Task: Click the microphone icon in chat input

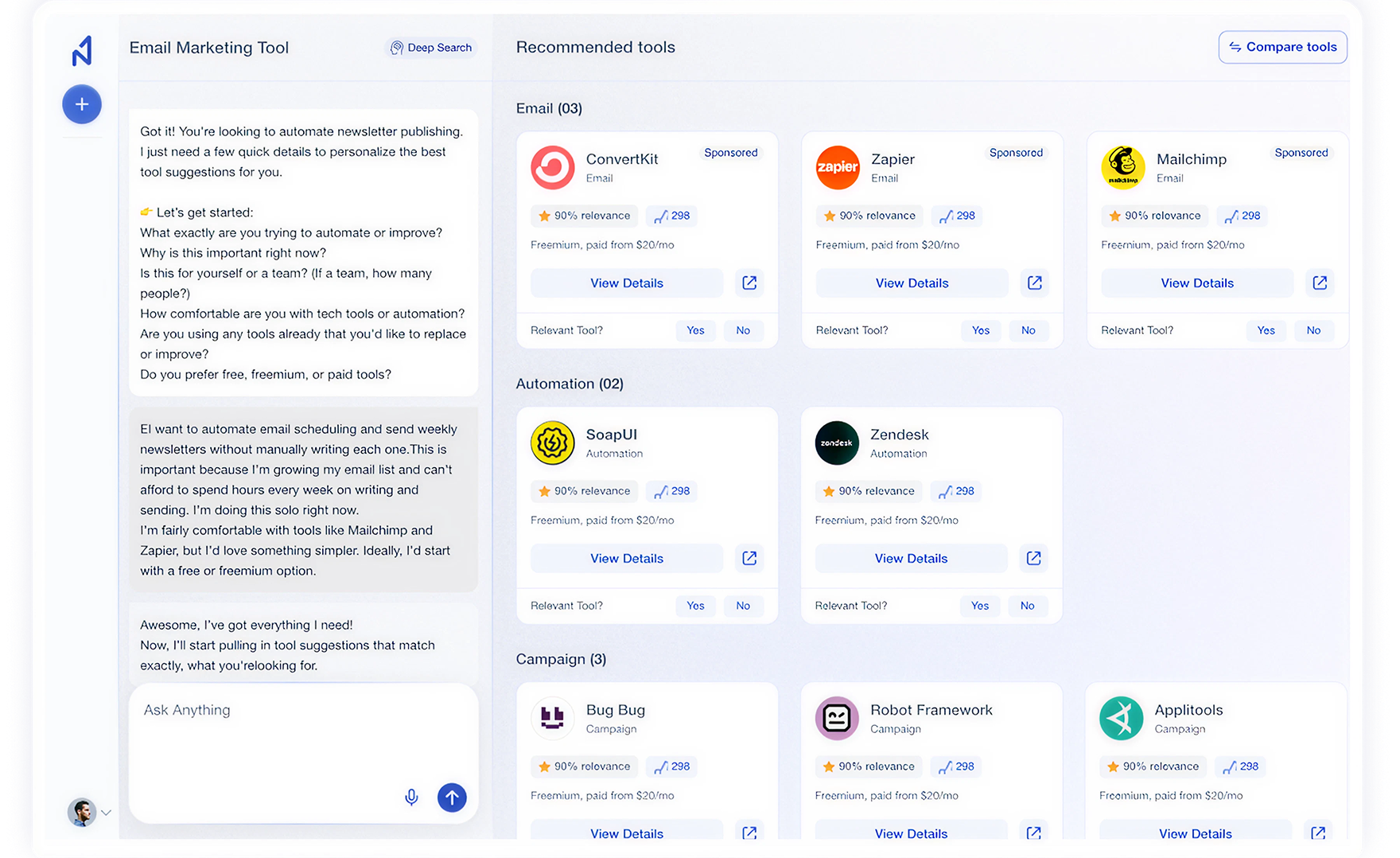Action: (411, 798)
